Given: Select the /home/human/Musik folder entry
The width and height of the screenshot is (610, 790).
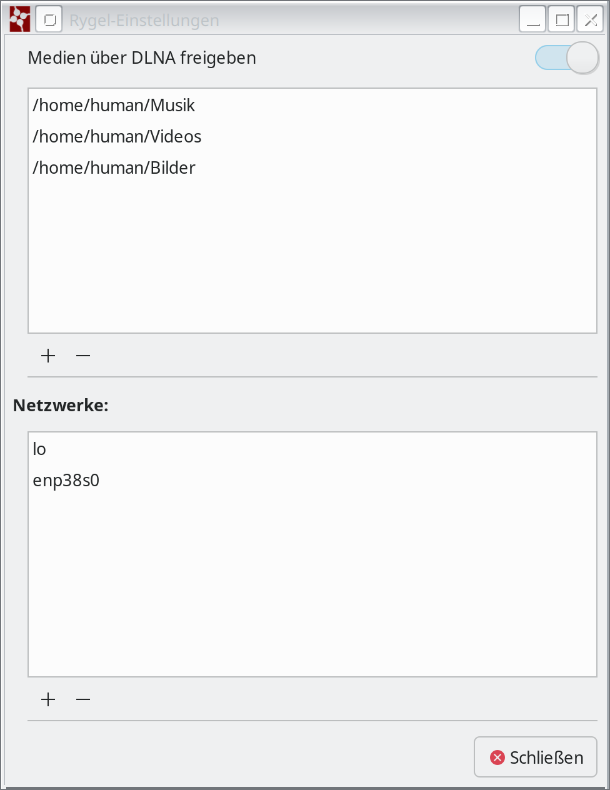Looking at the screenshot, I should (x=113, y=104).
